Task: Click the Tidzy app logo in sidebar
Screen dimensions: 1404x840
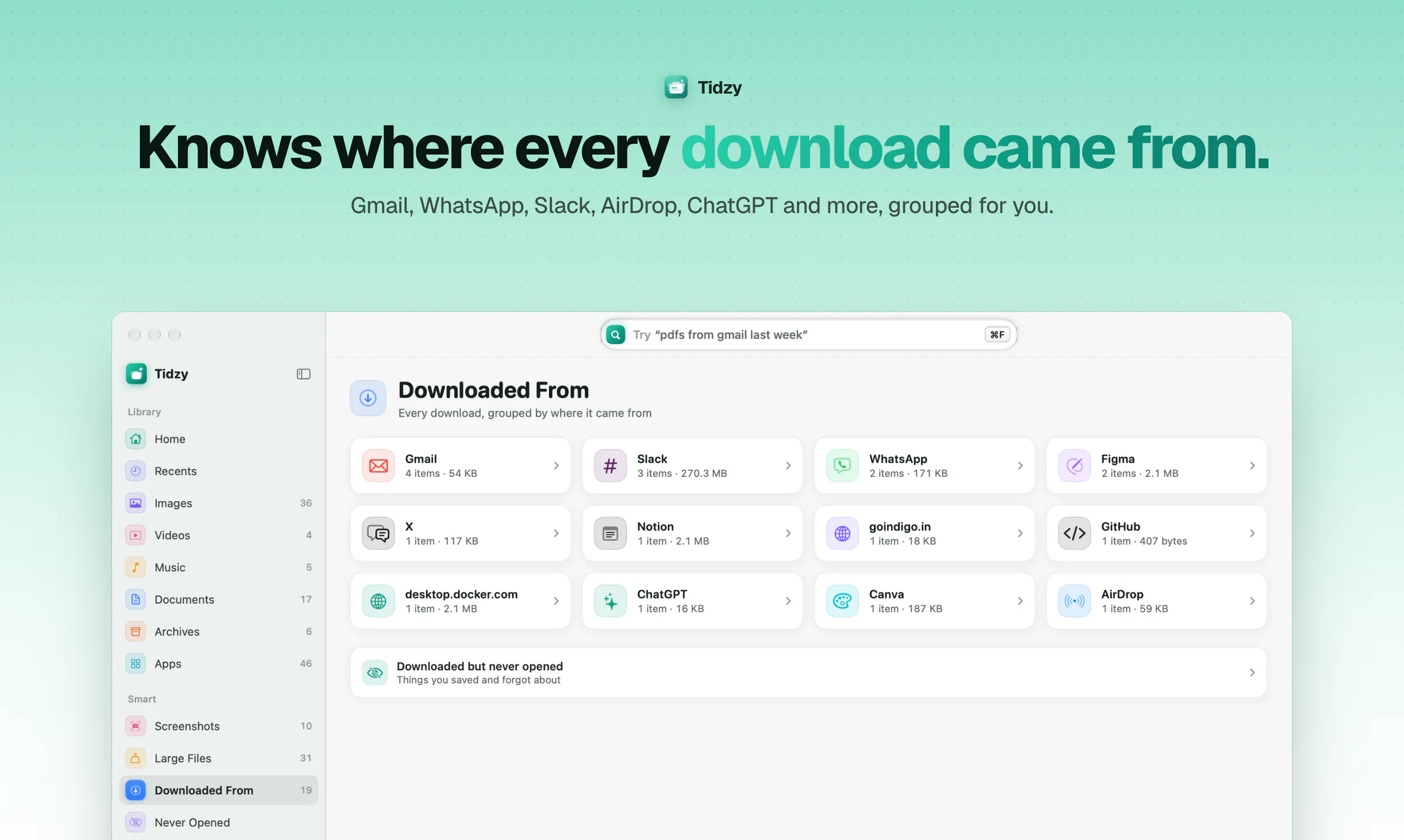Action: [x=137, y=374]
